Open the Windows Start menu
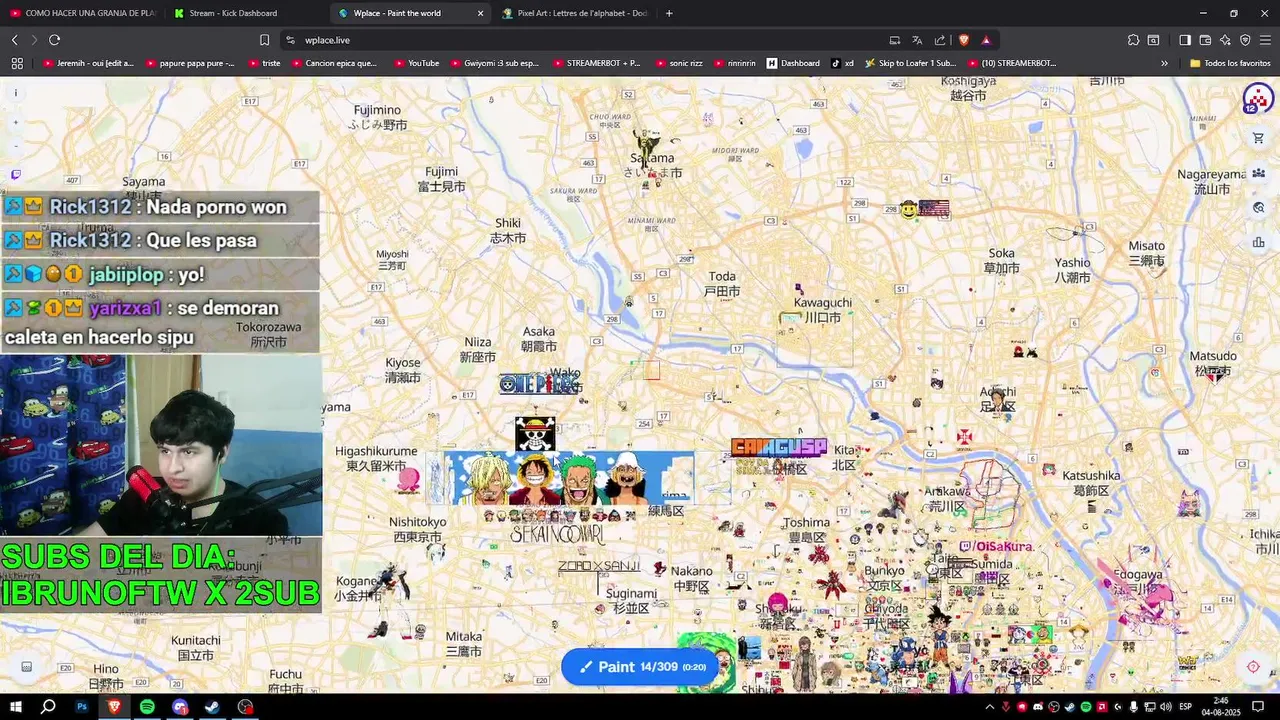 coord(16,707)
